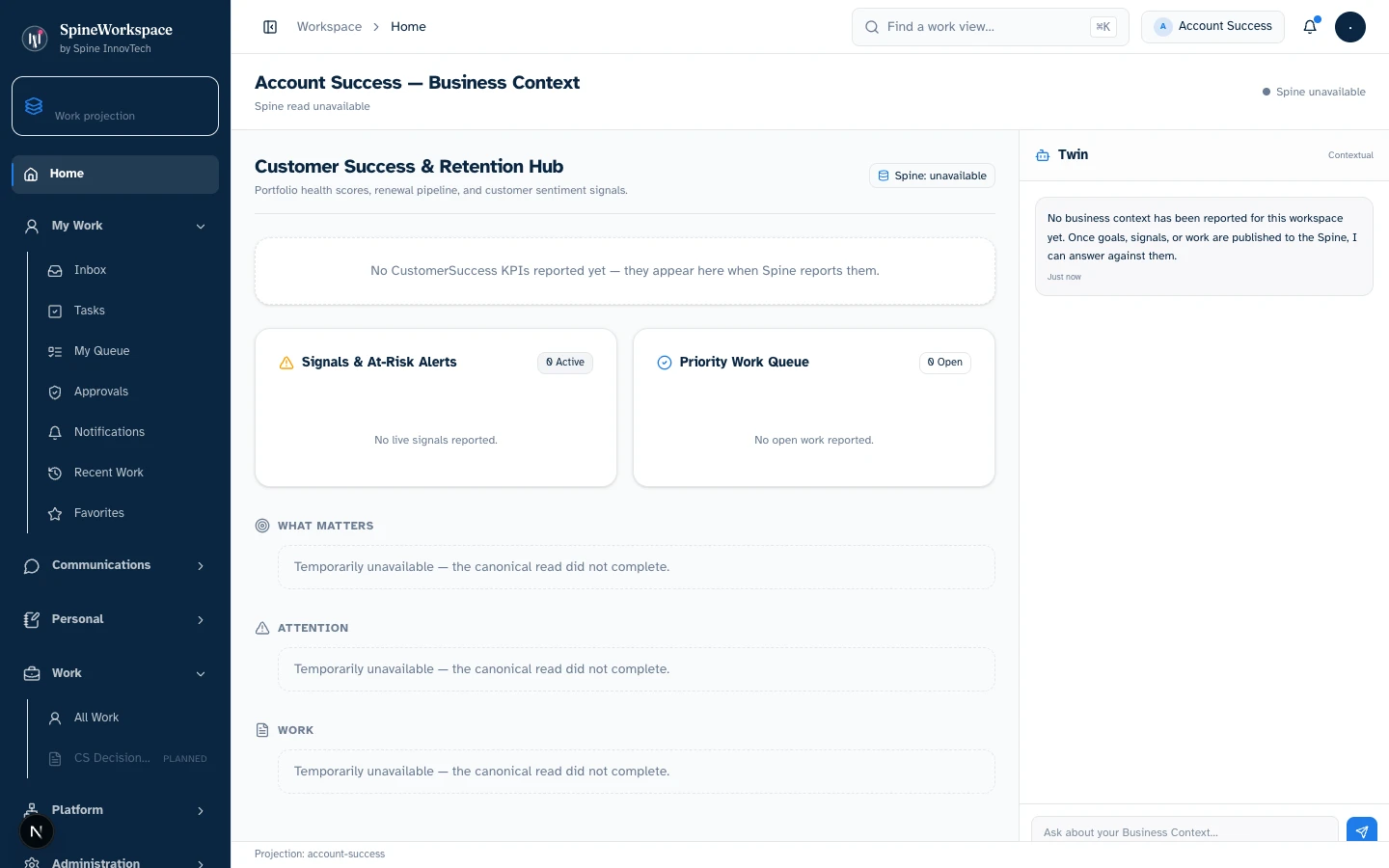Open Favorites
The image size is (1389, 868).
point(127,514)
